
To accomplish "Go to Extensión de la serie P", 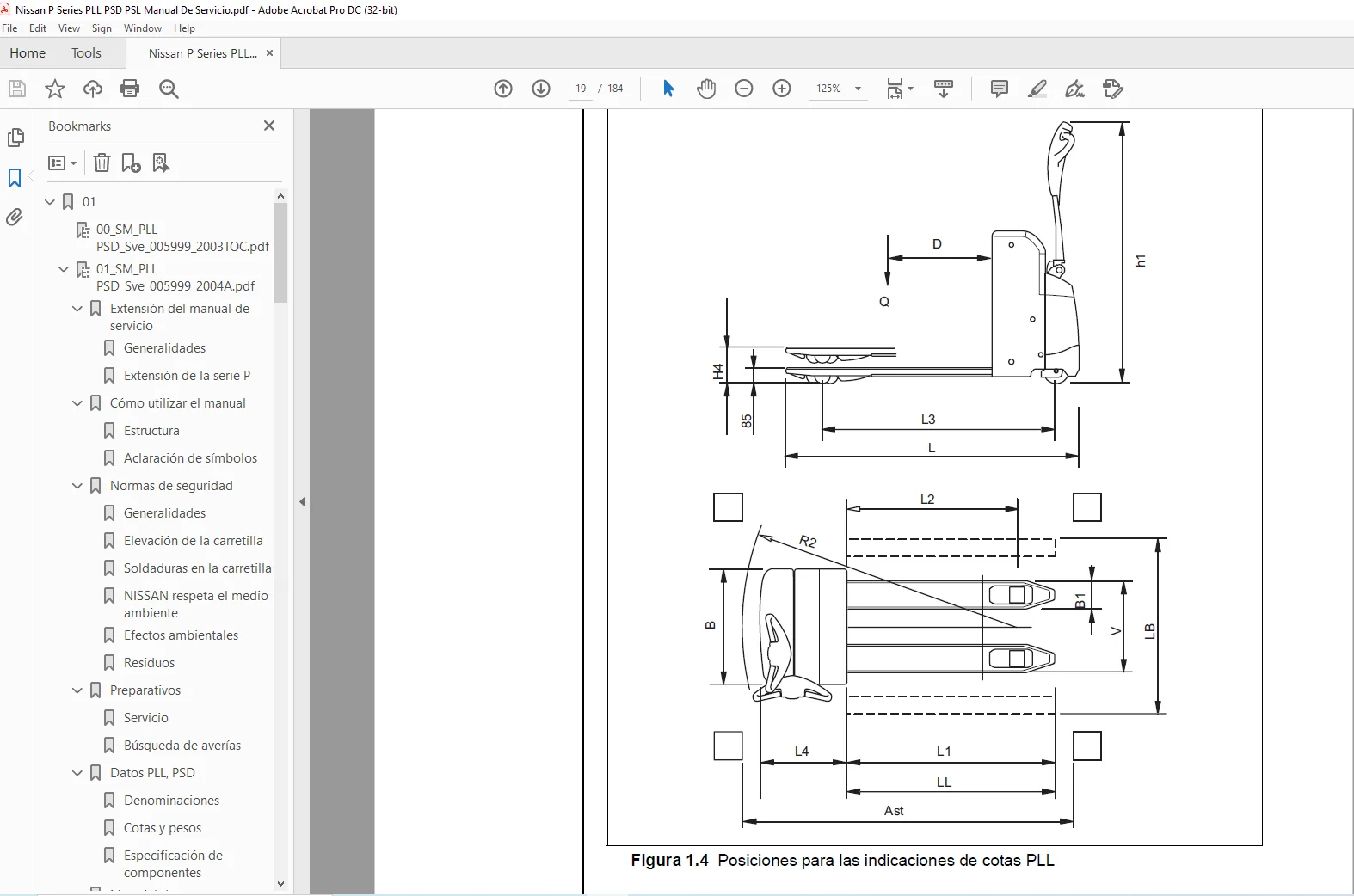I will coord(187,376).
